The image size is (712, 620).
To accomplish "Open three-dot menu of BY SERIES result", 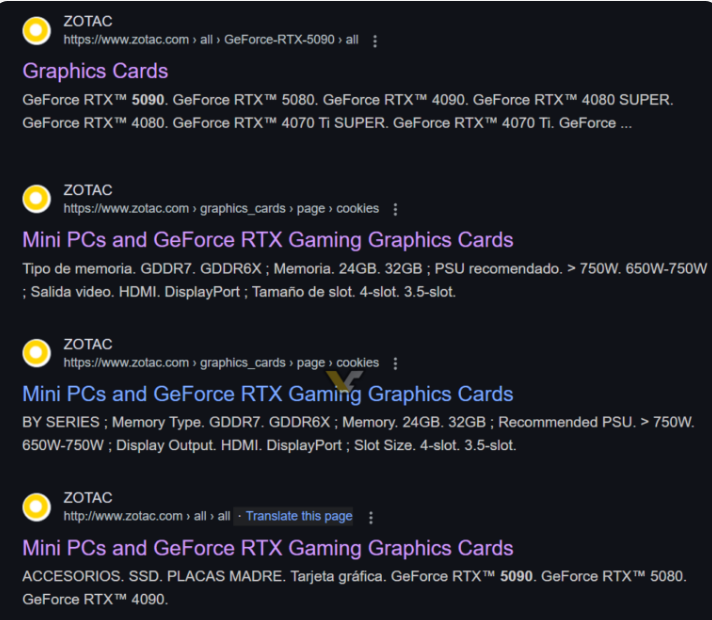I will (395, 363).
